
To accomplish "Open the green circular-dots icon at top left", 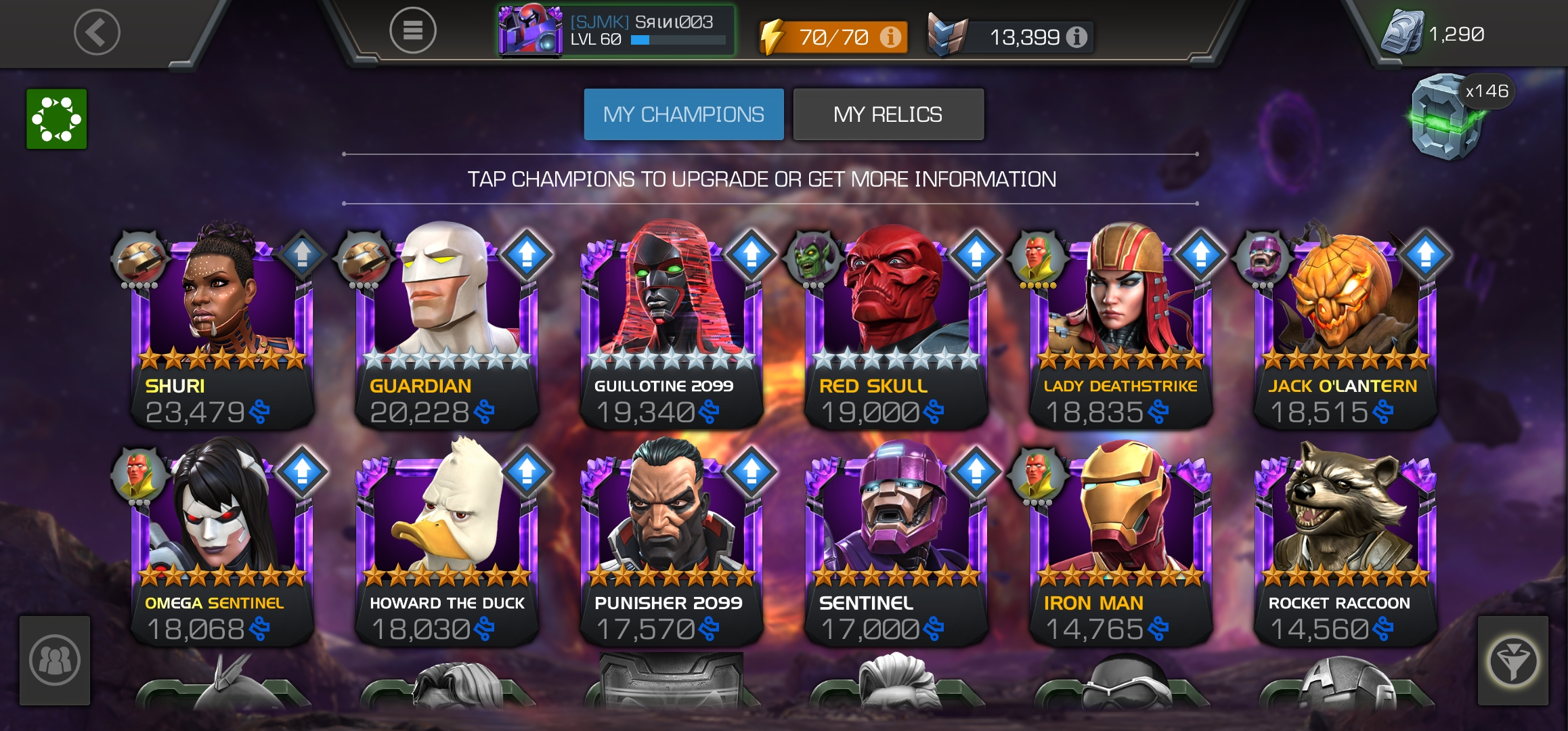I will pyautogui.click(x=57, y=119).
